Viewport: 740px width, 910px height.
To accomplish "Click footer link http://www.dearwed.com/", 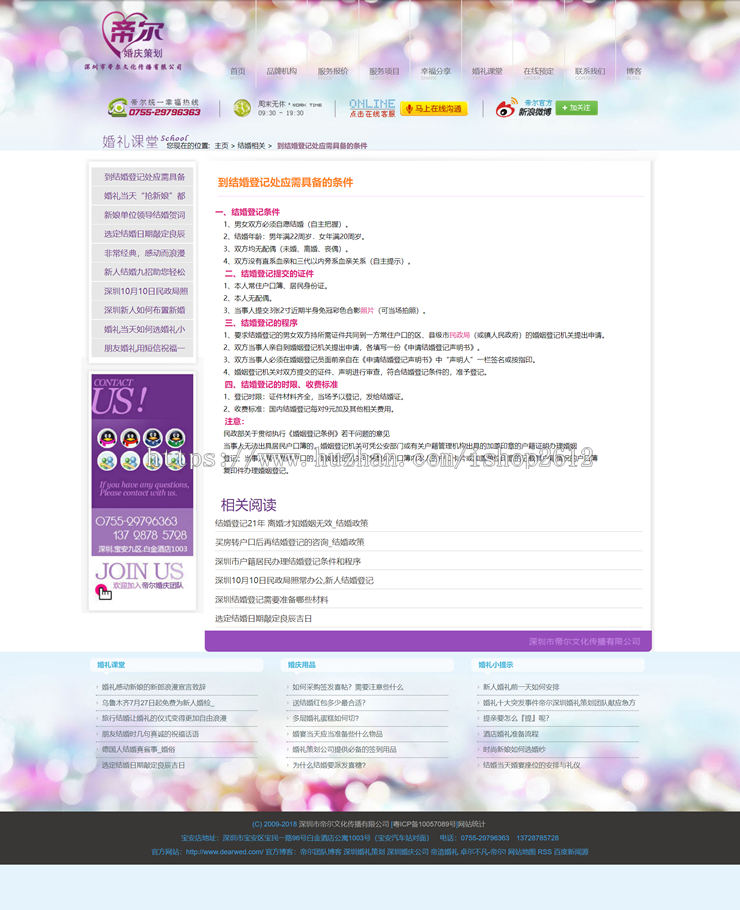I will click(224, 852).
